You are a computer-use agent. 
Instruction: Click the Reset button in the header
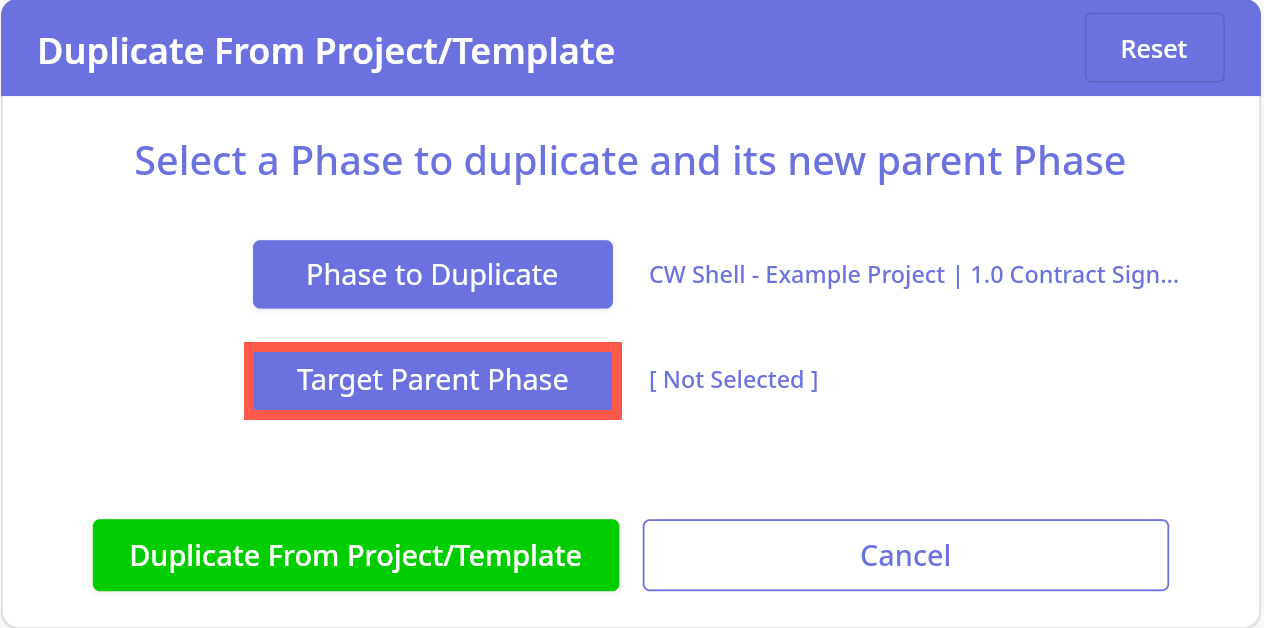coord(1154,49)
